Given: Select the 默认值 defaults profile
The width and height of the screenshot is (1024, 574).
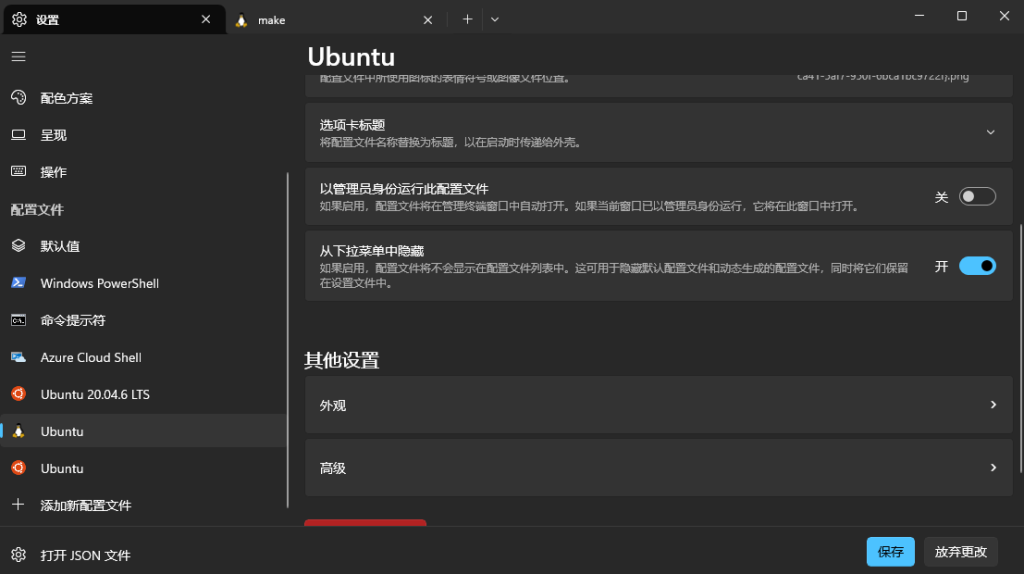Looking at the screenshot, I should click(60, 246).
